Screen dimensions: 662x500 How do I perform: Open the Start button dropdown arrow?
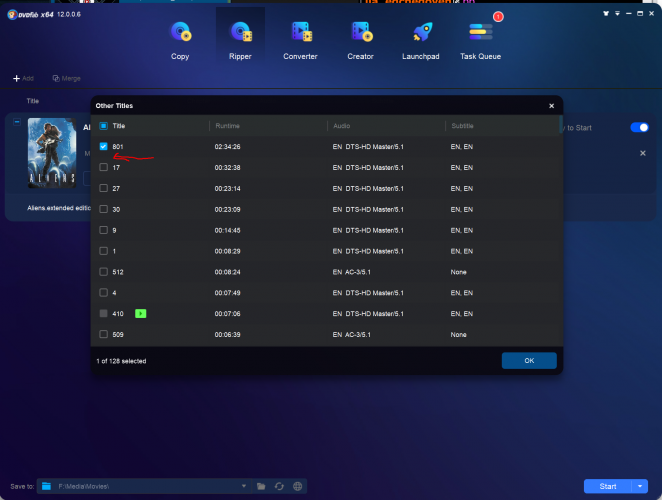640,486
